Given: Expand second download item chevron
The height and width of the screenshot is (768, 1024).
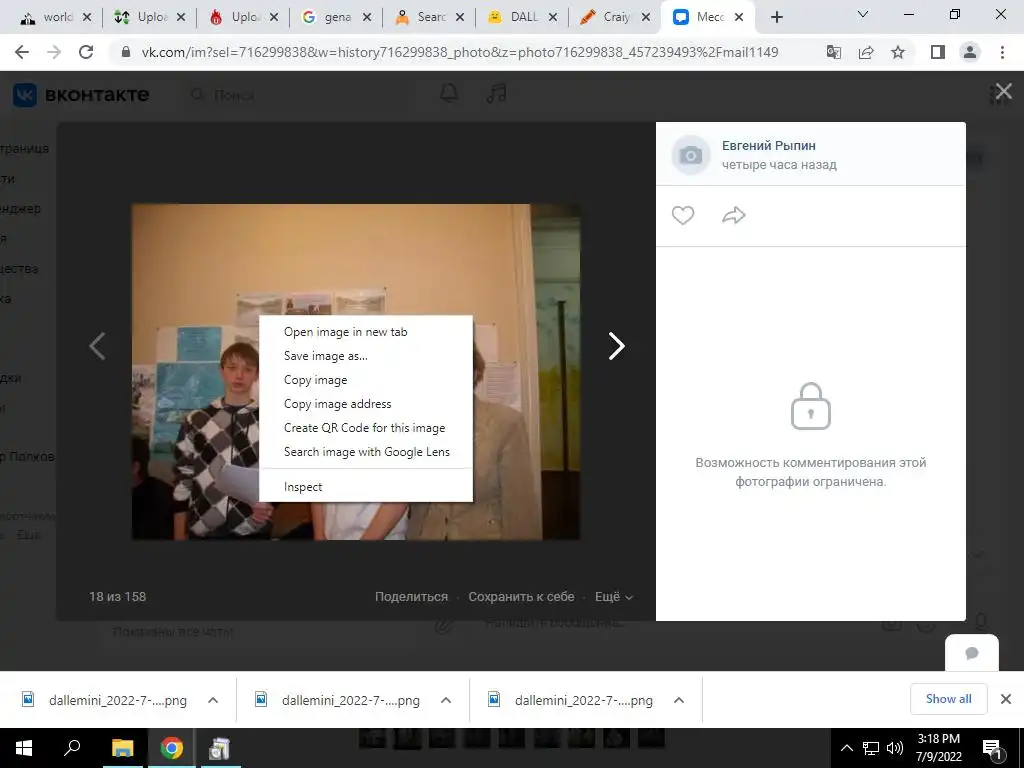Looking at the screenshot, I should [446, 700].
